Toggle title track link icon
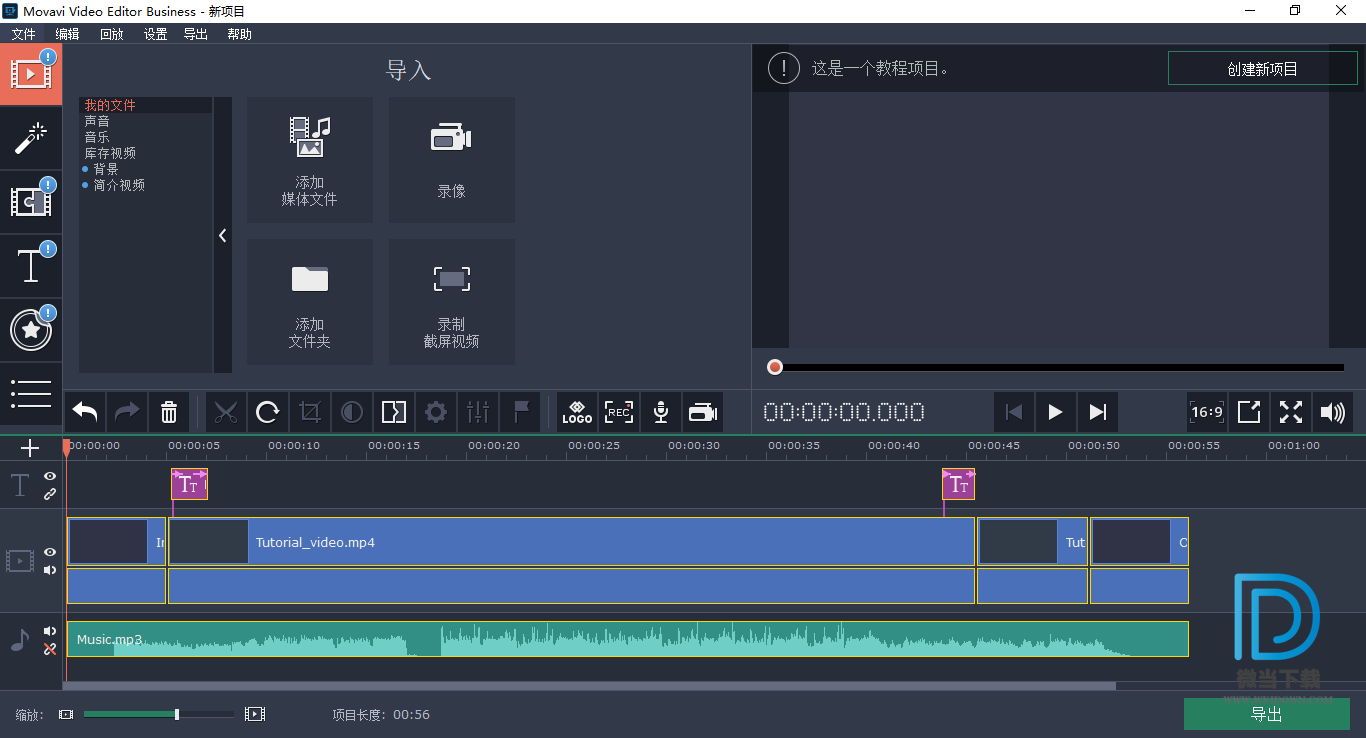 click(50, 494)
